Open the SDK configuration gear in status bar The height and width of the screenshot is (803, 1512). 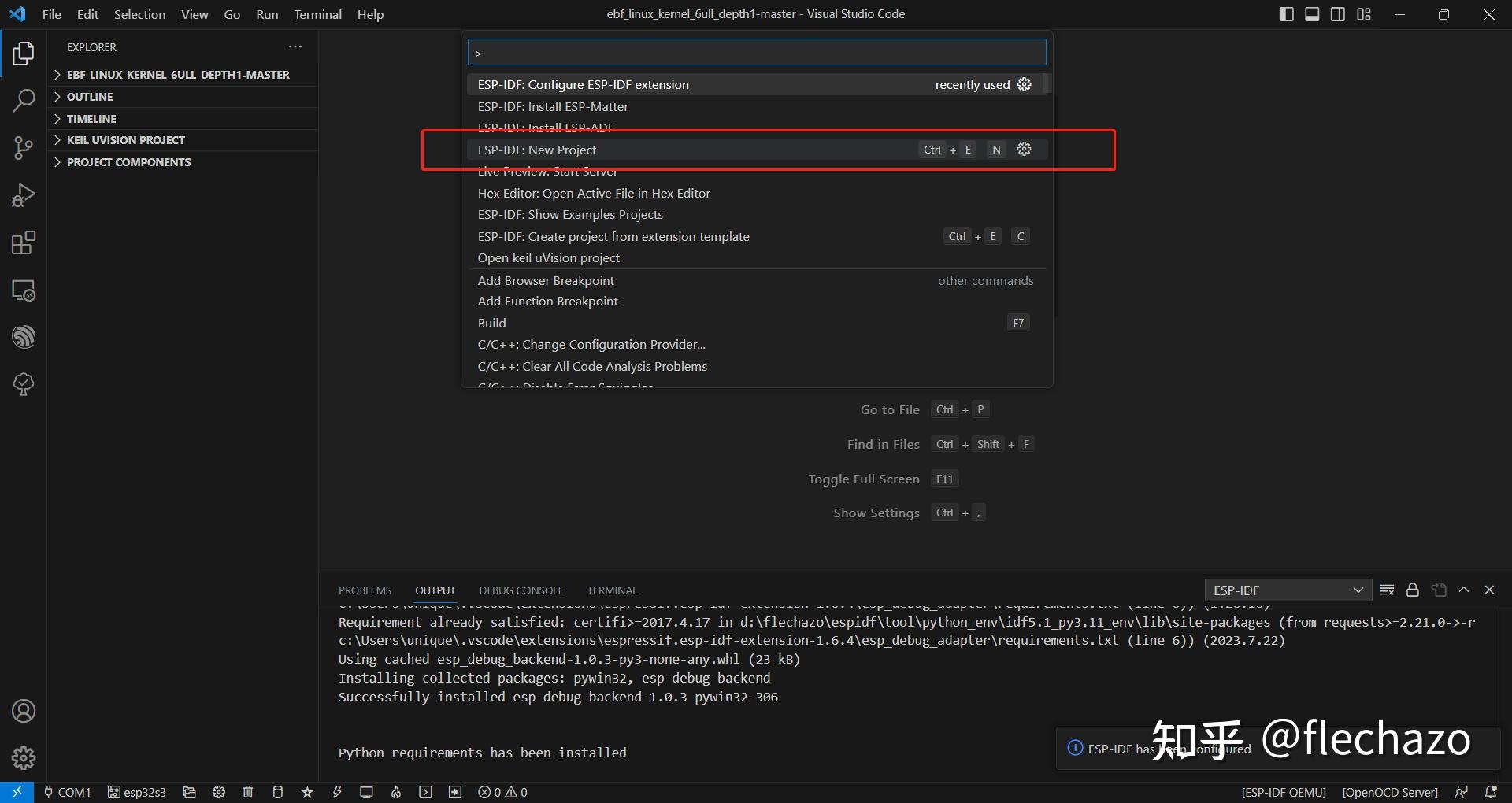[x=219, y=792]
